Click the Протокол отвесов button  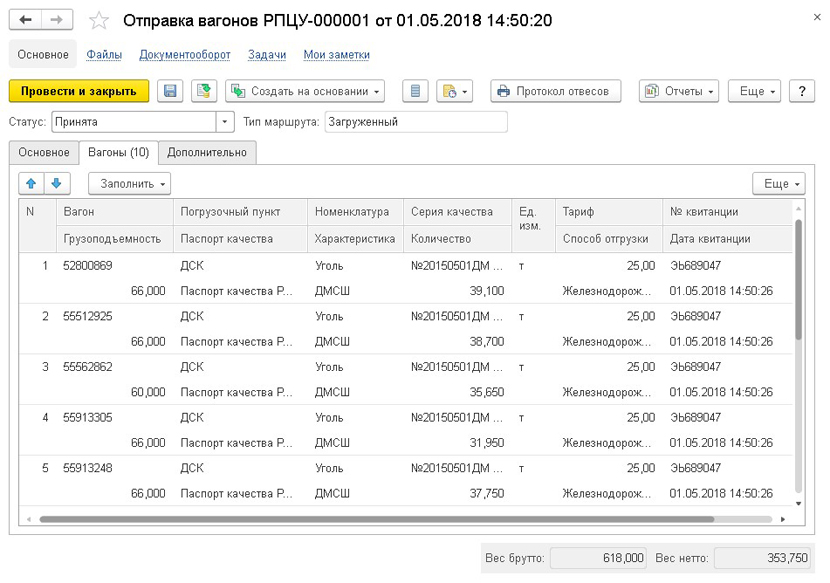coord(555,91)
